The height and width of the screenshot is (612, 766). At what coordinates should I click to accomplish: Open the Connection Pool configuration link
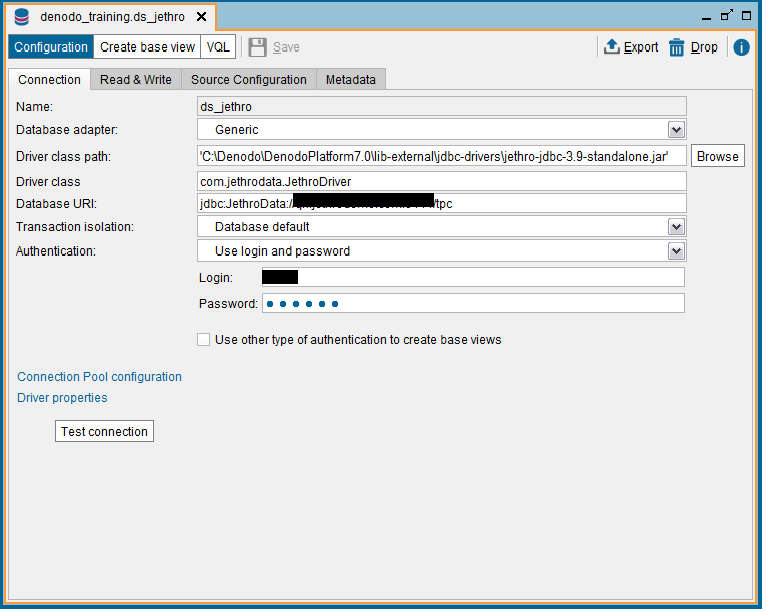(100, 377)
